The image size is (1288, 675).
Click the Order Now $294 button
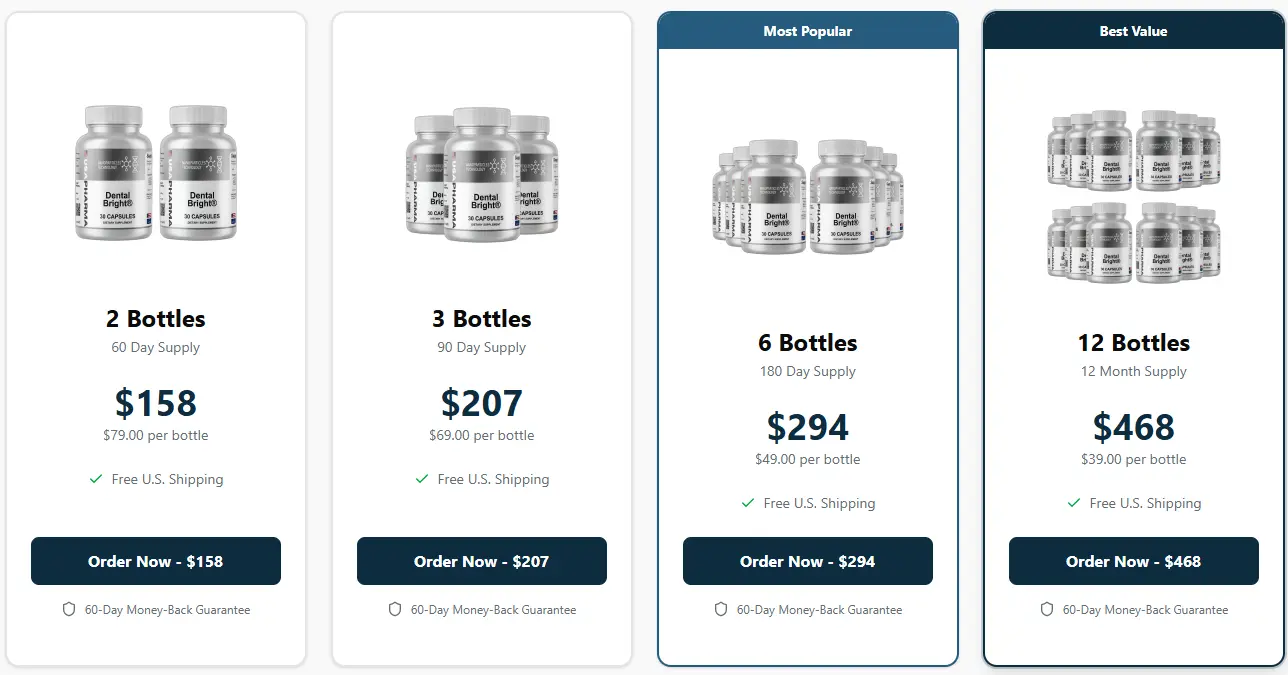807,561
